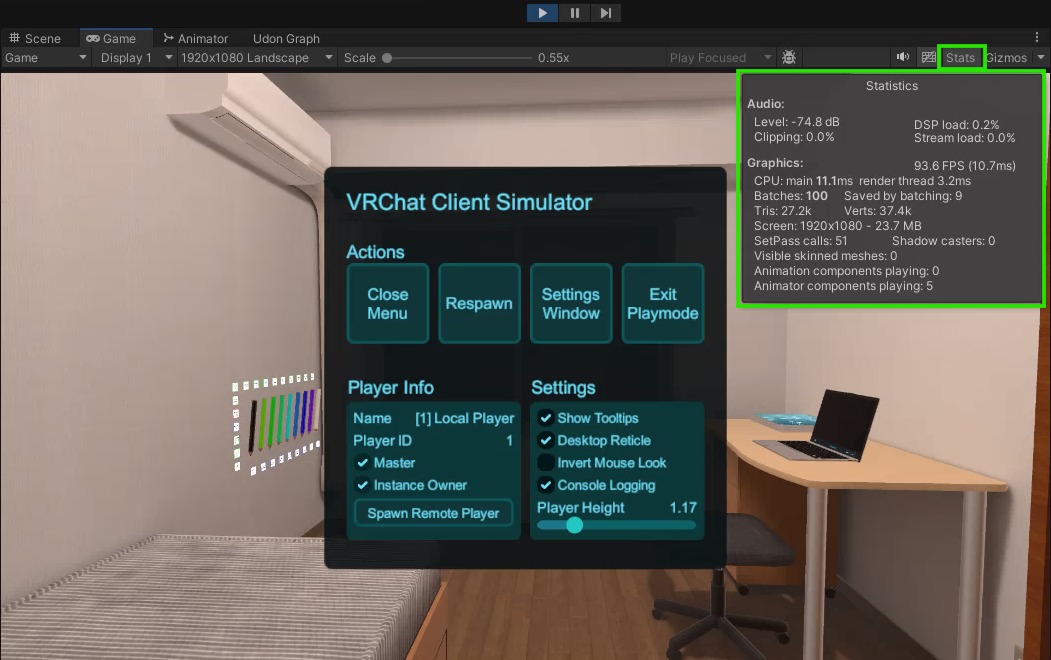Click the 93.6 FPS readout in Statistics
This screenshot has height=660, width=1051.
965,166
